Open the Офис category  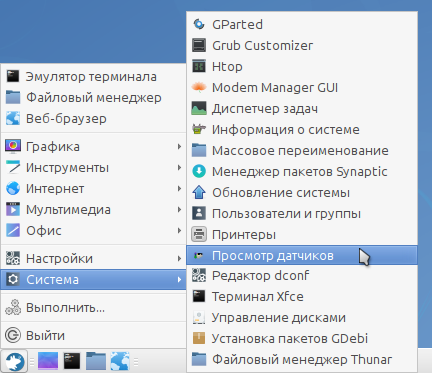pyautogui.click(x=93, y=231)
